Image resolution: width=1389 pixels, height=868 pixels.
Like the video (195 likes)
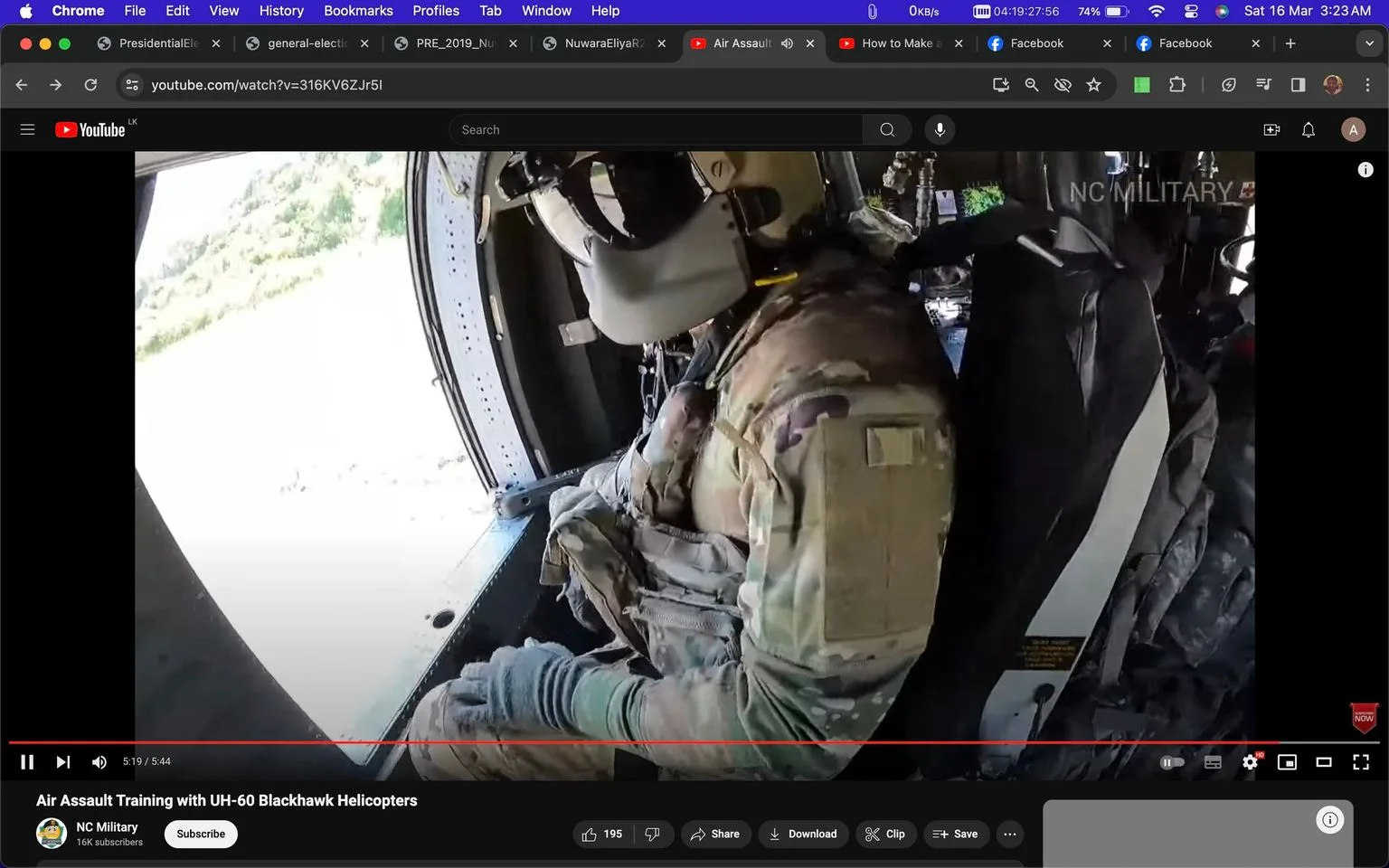coord(602,834)
